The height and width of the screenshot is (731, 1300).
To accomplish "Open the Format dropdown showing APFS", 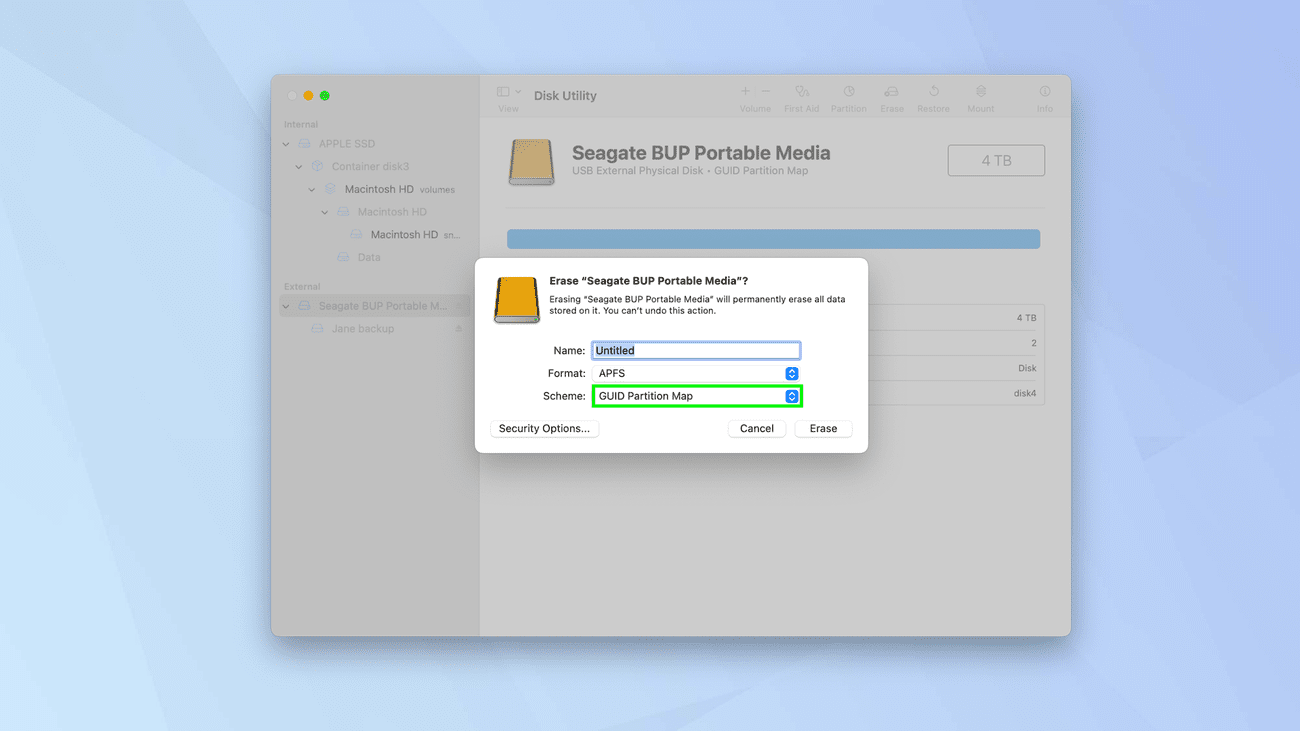I will [x=696, y=373].
